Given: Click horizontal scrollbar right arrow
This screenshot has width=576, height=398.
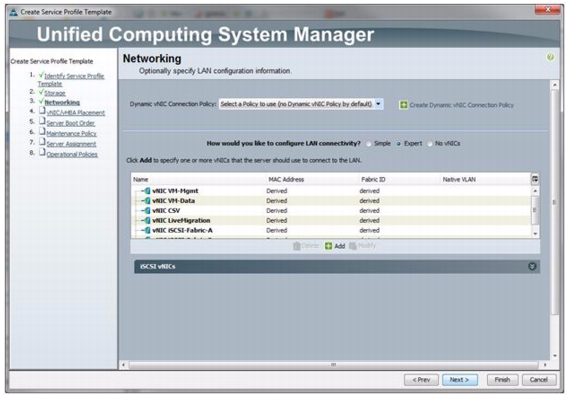Looking at the screenshot, I should [x=545, y=365].
